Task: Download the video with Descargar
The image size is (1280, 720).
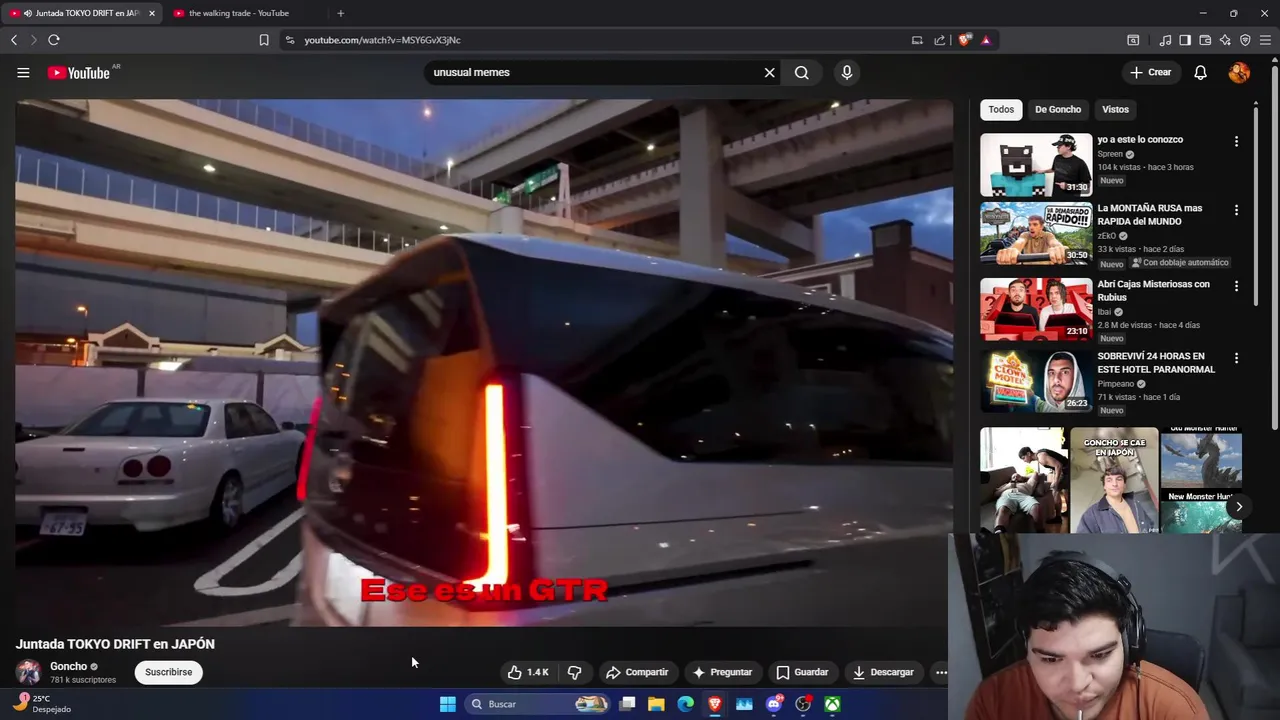Action: coord(883,672)
